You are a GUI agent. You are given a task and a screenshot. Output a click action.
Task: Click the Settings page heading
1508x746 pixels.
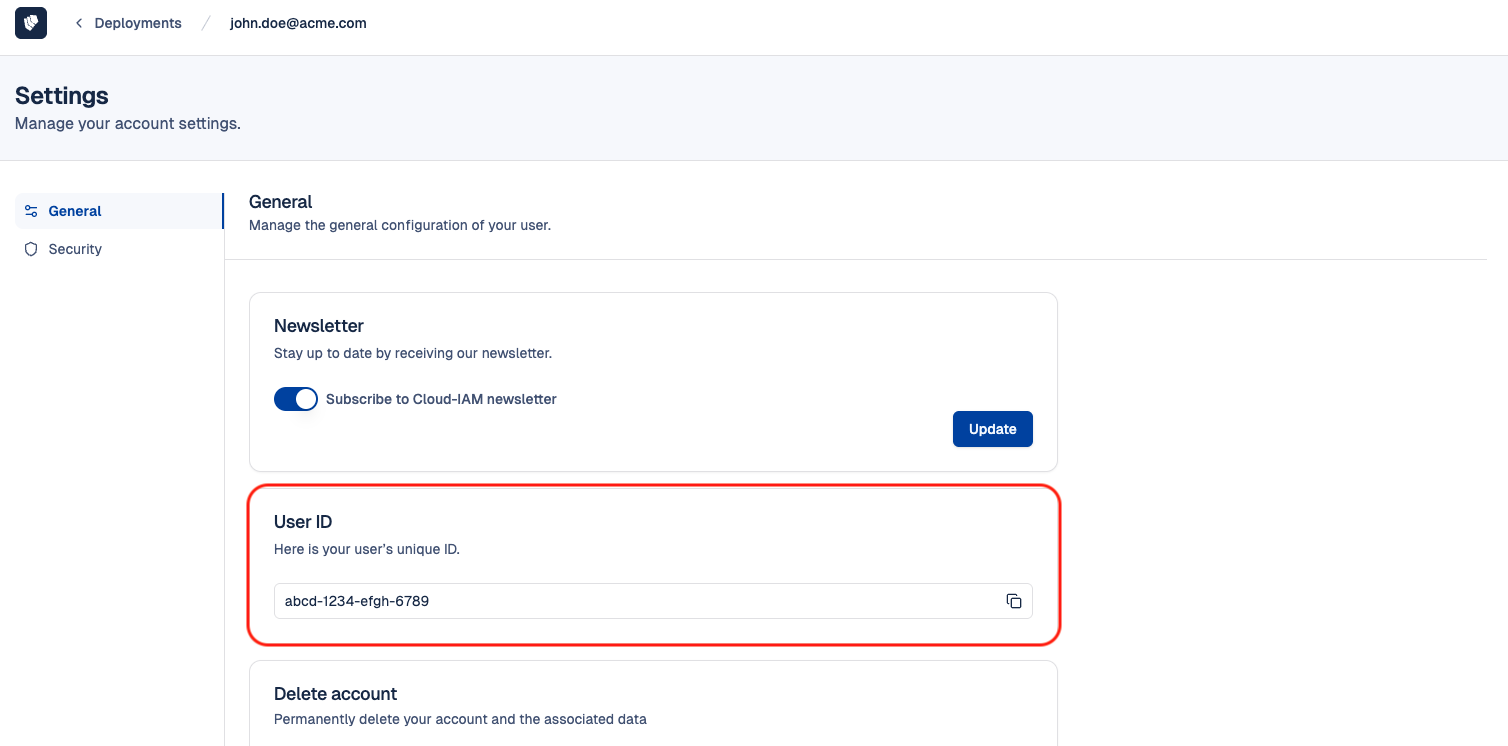click(62, 96)
